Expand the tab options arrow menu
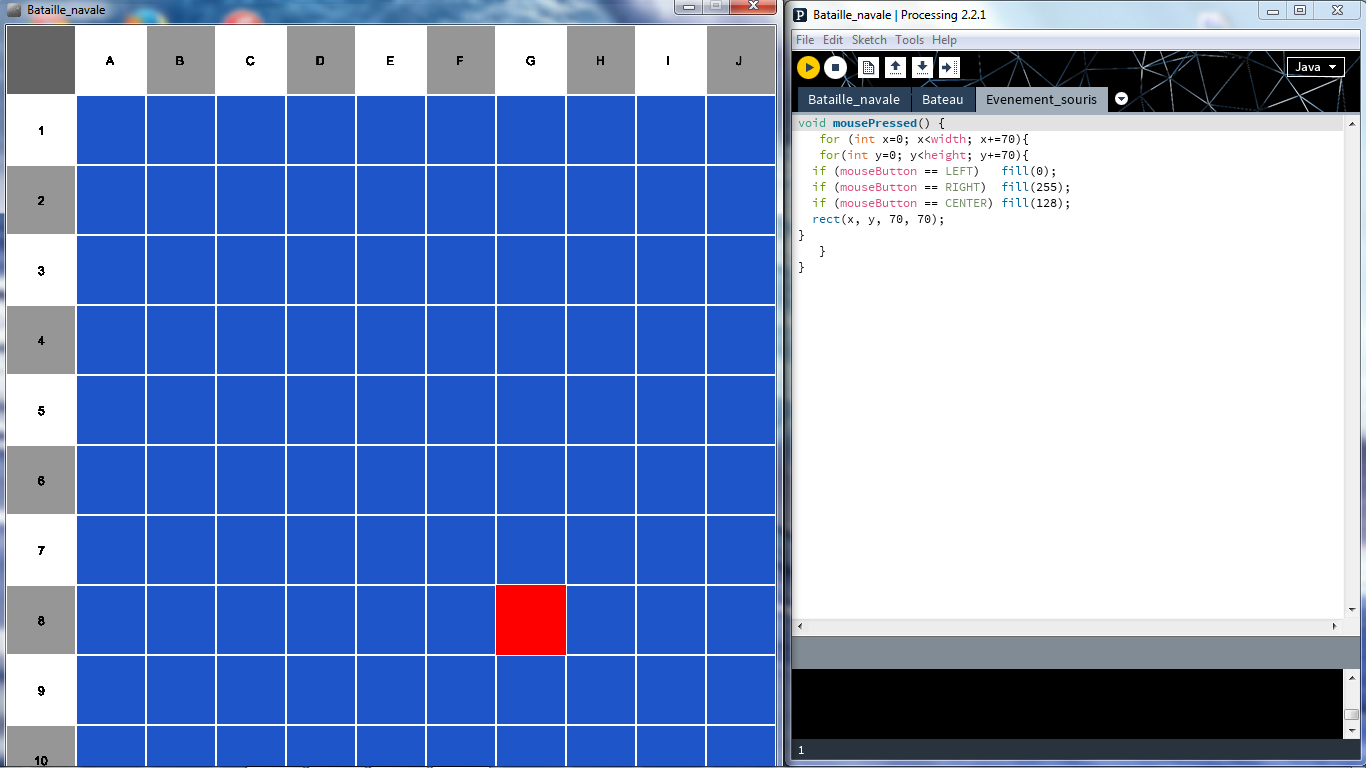The height and width of the screenshot is (768, 1366). tap(1121, 99)
